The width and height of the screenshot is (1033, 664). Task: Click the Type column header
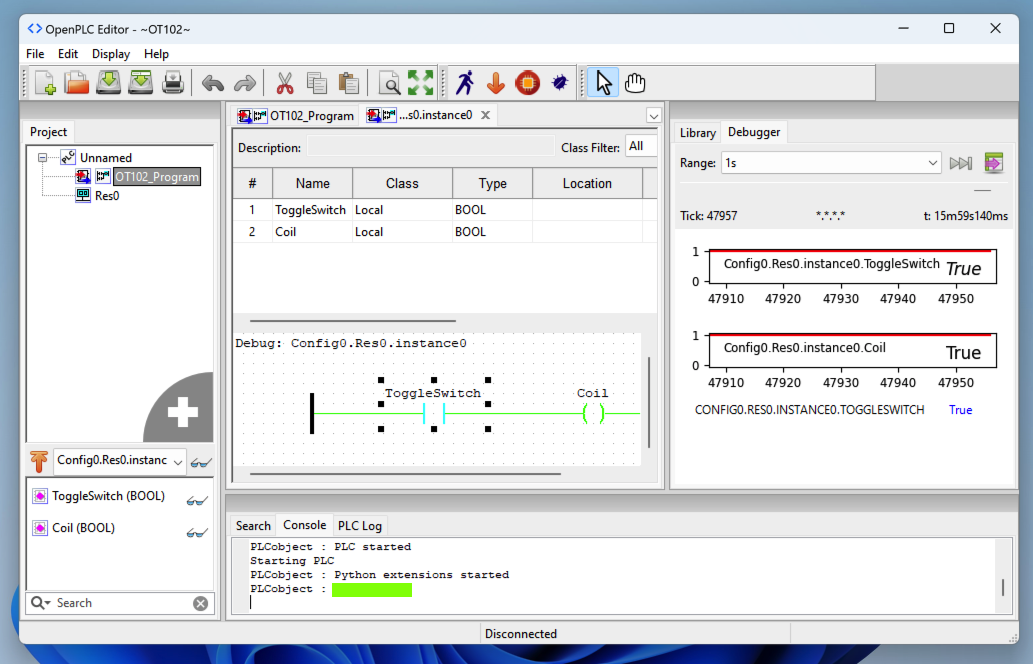point(492,184)
